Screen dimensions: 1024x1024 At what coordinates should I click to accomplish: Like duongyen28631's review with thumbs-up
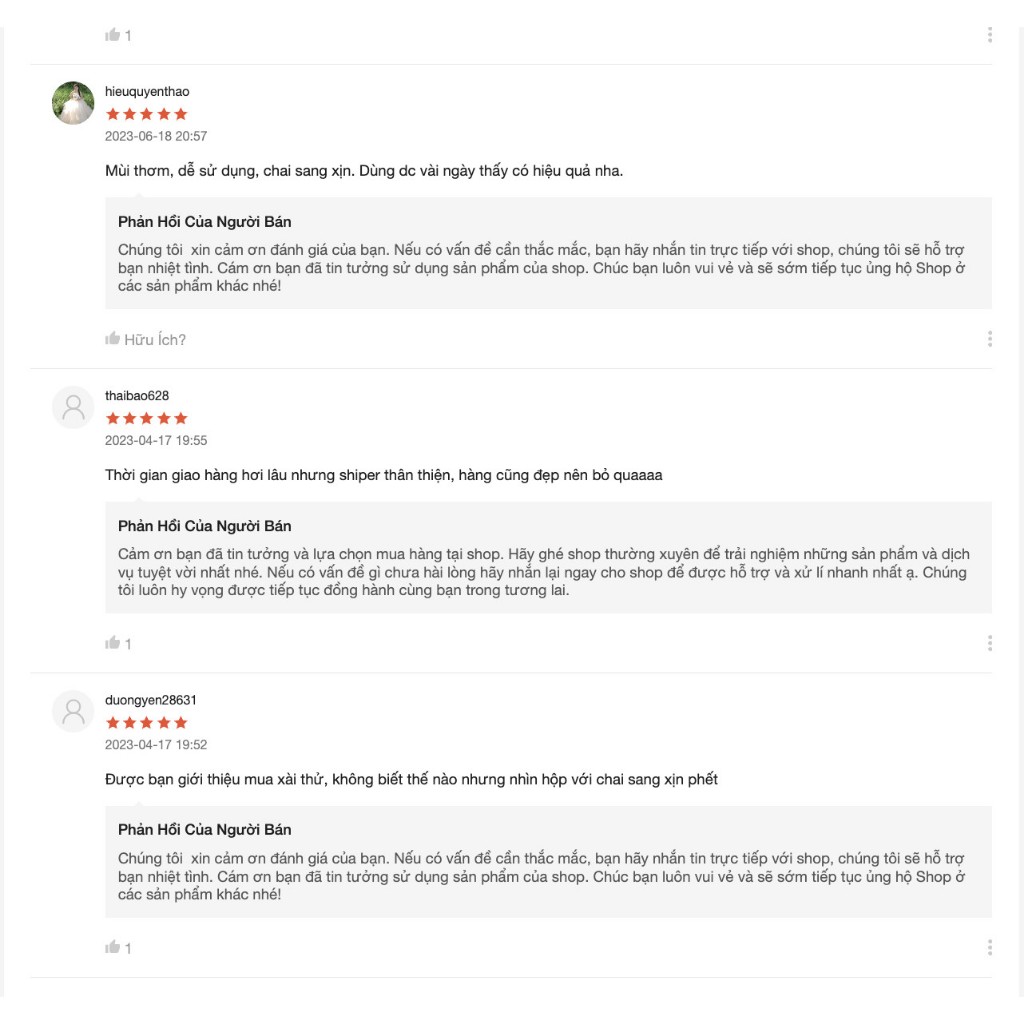pos(112,947)
